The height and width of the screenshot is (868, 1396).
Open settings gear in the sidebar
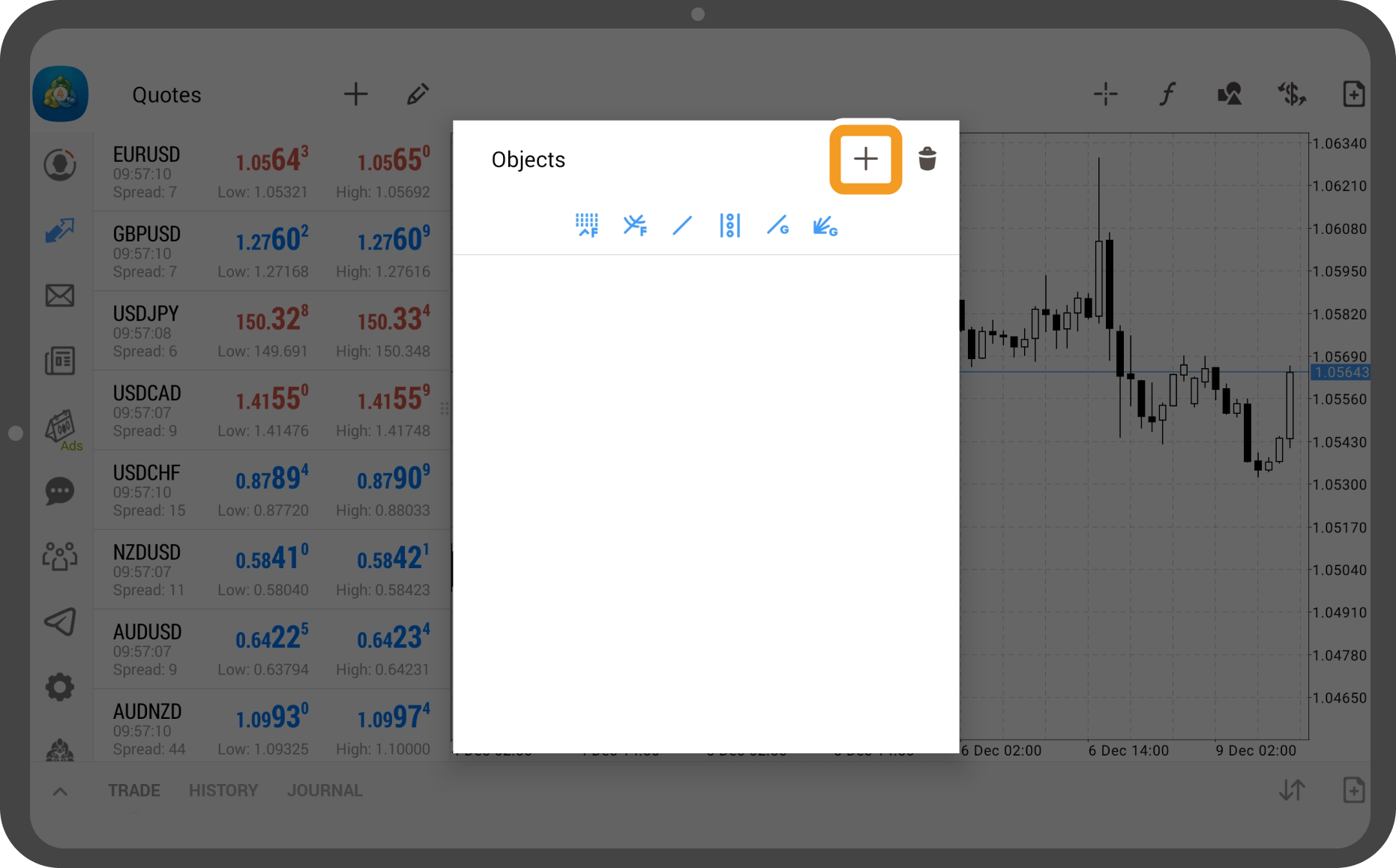(60, 687)
